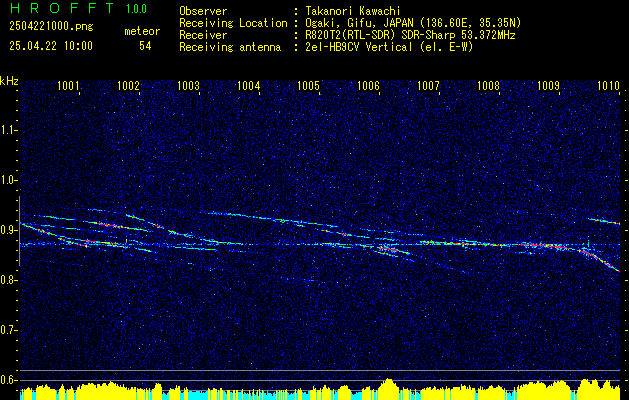Click the 'Receiving antenna' field label
629x400 pixels.
tap(230, 47)
